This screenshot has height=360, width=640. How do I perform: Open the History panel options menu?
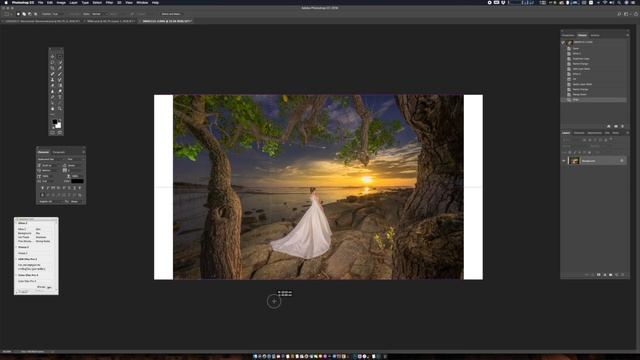[x=628, y=35]
